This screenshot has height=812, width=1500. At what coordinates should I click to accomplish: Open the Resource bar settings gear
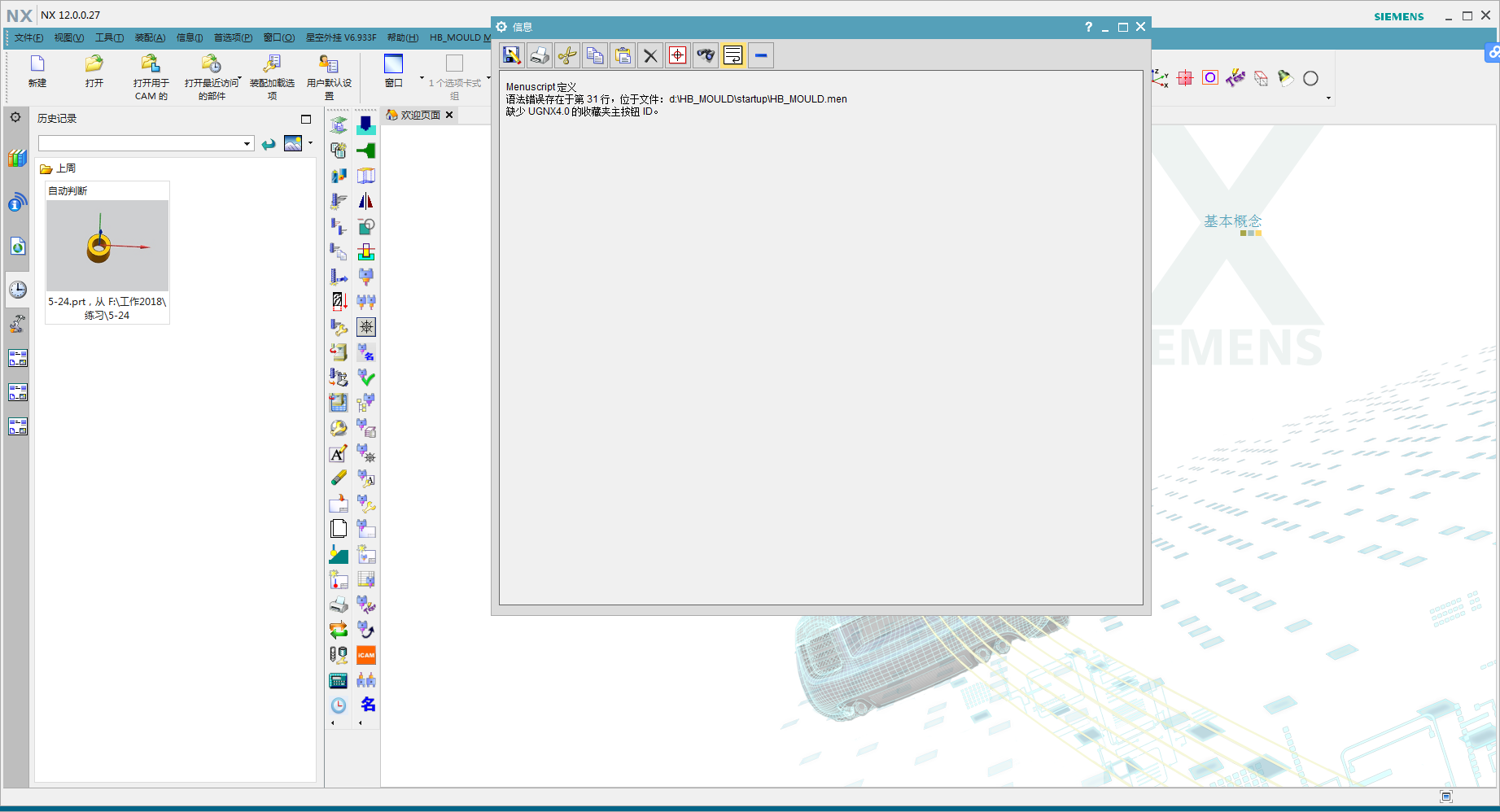coord(15,117)
